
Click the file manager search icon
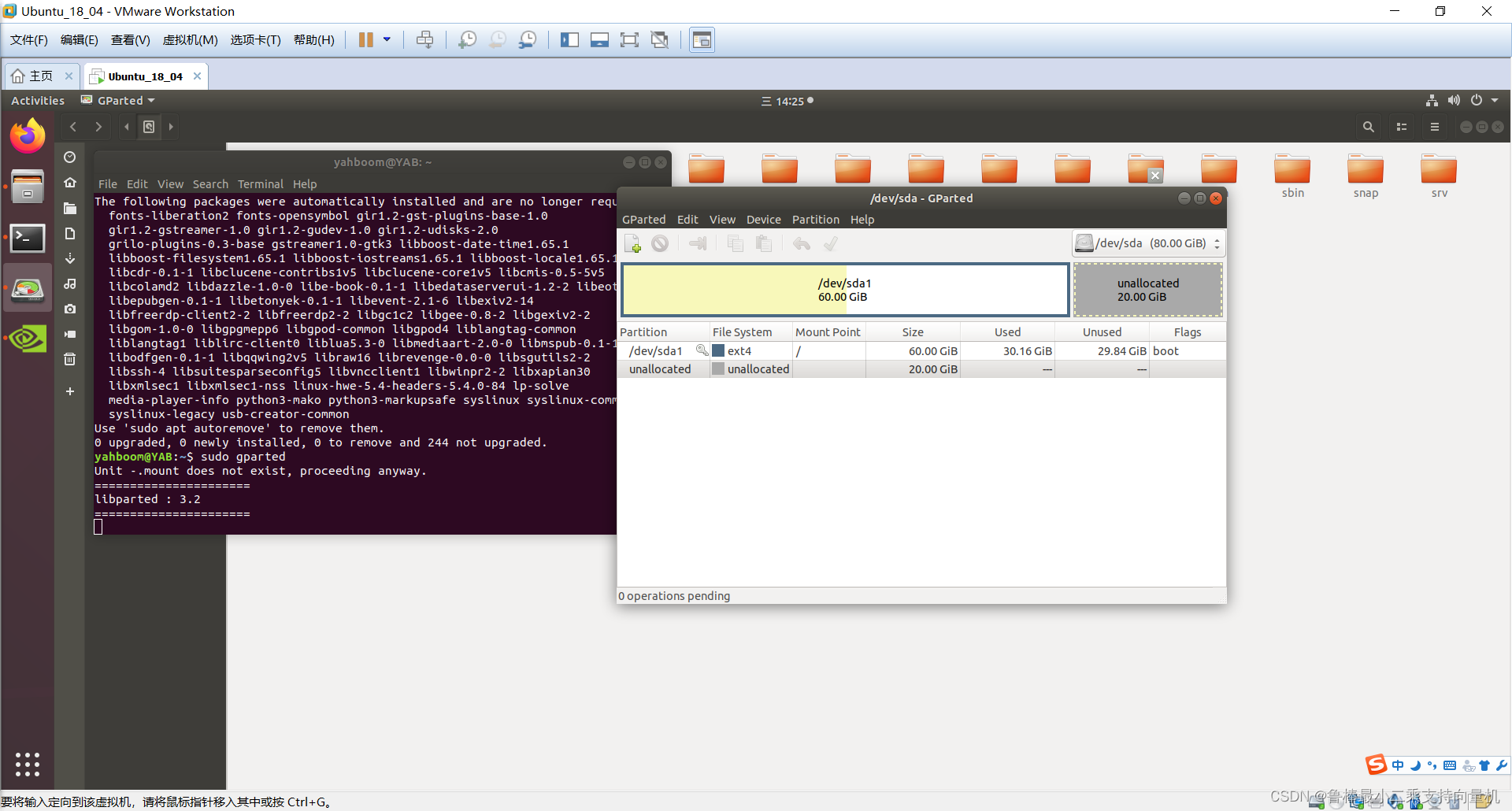1369,127
